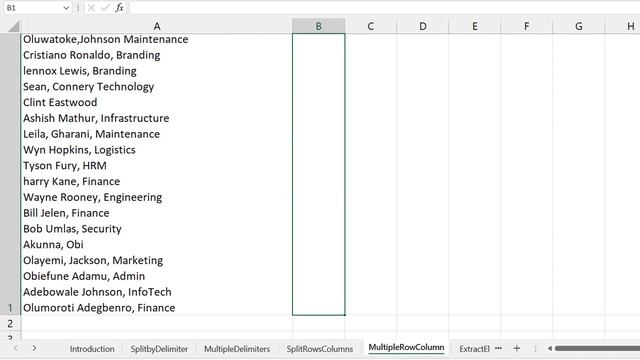Open the SplitRowsColumns sheet tab

click(x=320, y=349)
